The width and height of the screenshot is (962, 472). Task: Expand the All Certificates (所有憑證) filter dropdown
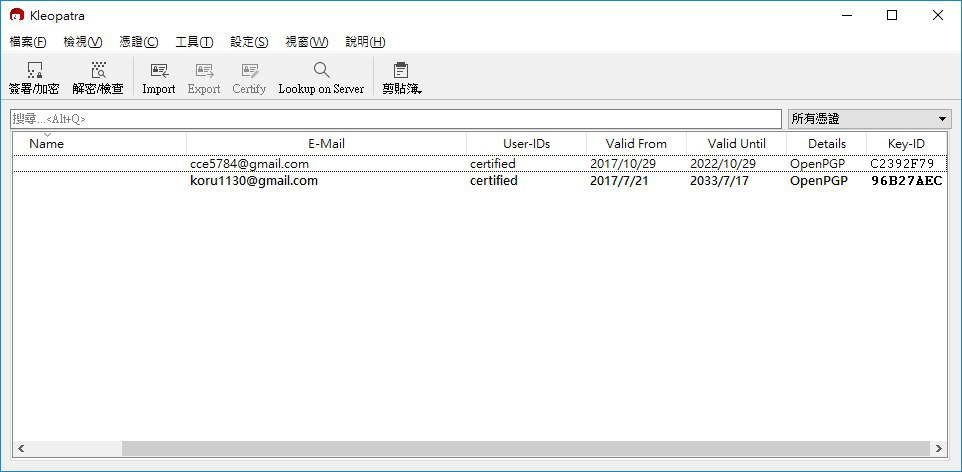869,119
